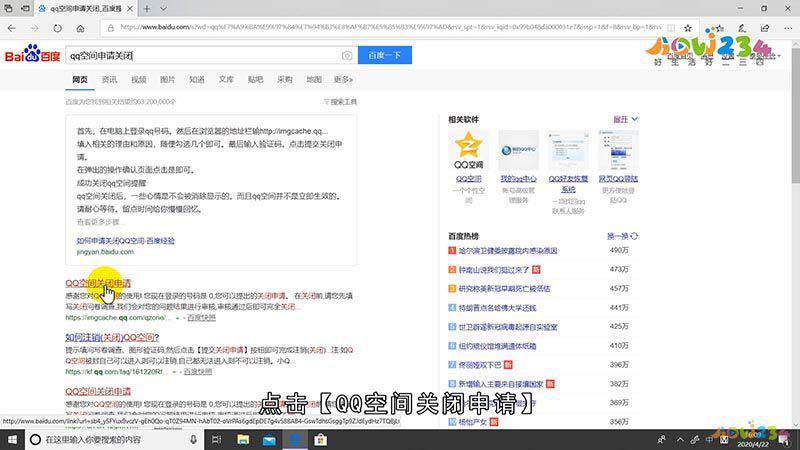Open hot search item showing 457万
Screen dimensions: 800x450
(x=504, y=289)
